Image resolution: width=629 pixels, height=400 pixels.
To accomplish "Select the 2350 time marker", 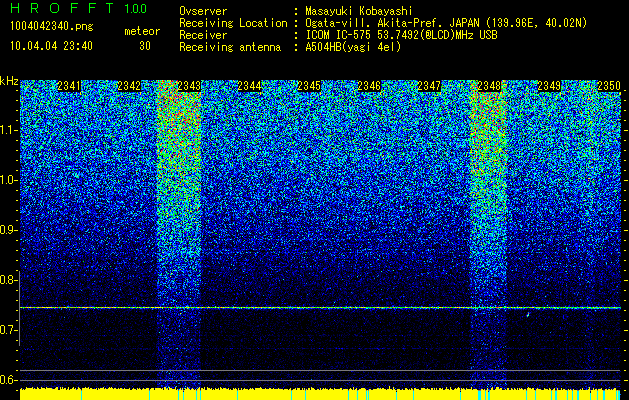I will click(609, 86).
